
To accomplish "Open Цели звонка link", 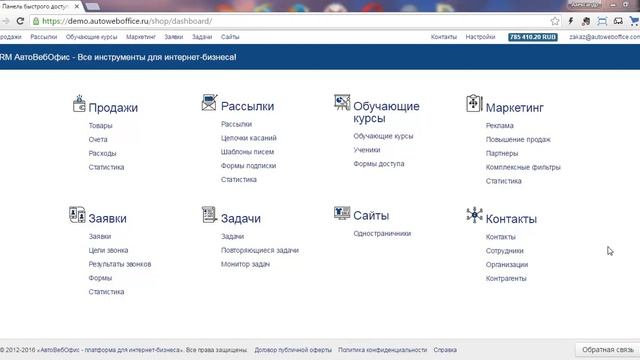I will click(108, 250).
